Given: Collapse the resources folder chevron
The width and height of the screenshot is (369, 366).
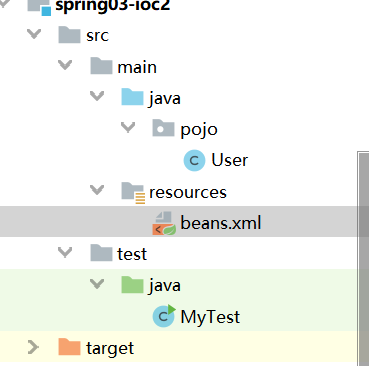Looking at the screenshot, I should click(x=97, y=190).
